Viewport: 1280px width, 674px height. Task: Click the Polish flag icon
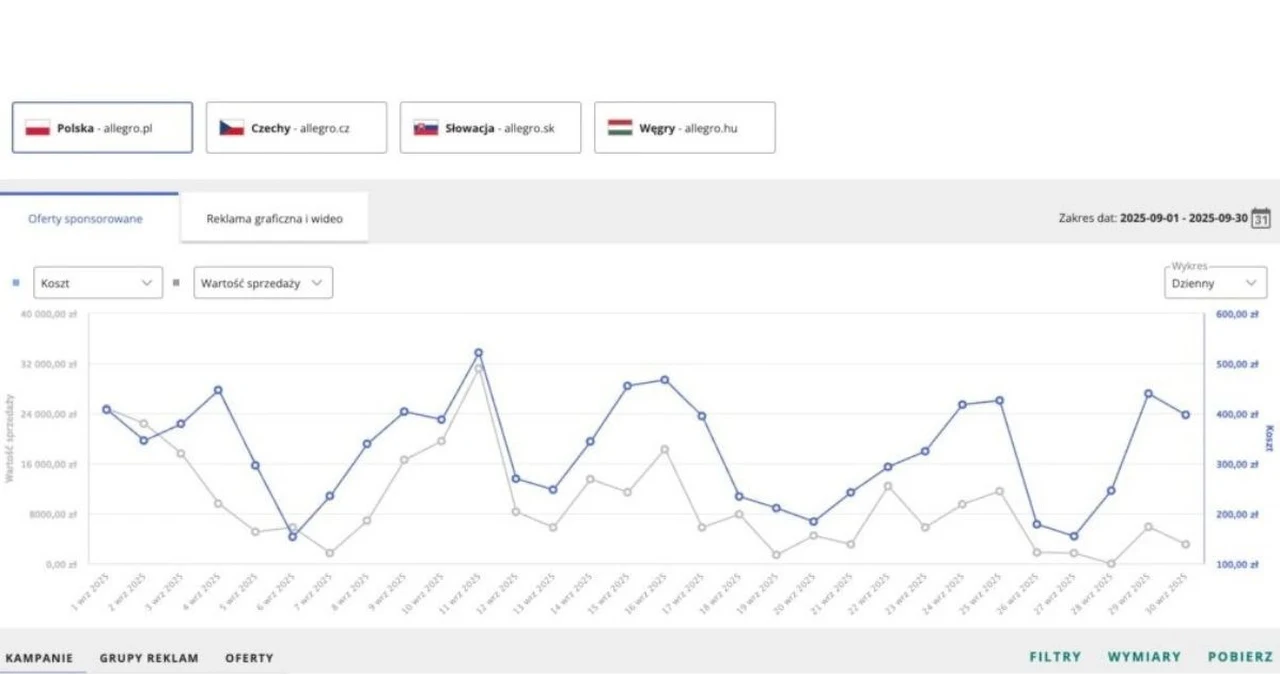click(38, 128)
